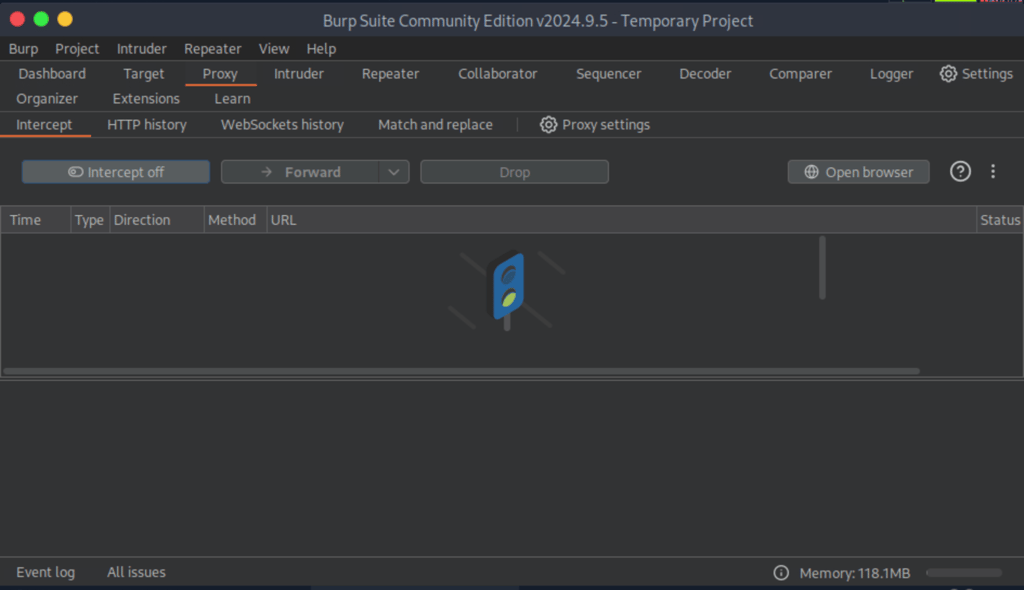Click the Settings gear icon
The width and height of the screenshot is (1024, 590).
(x=948, y=74)
